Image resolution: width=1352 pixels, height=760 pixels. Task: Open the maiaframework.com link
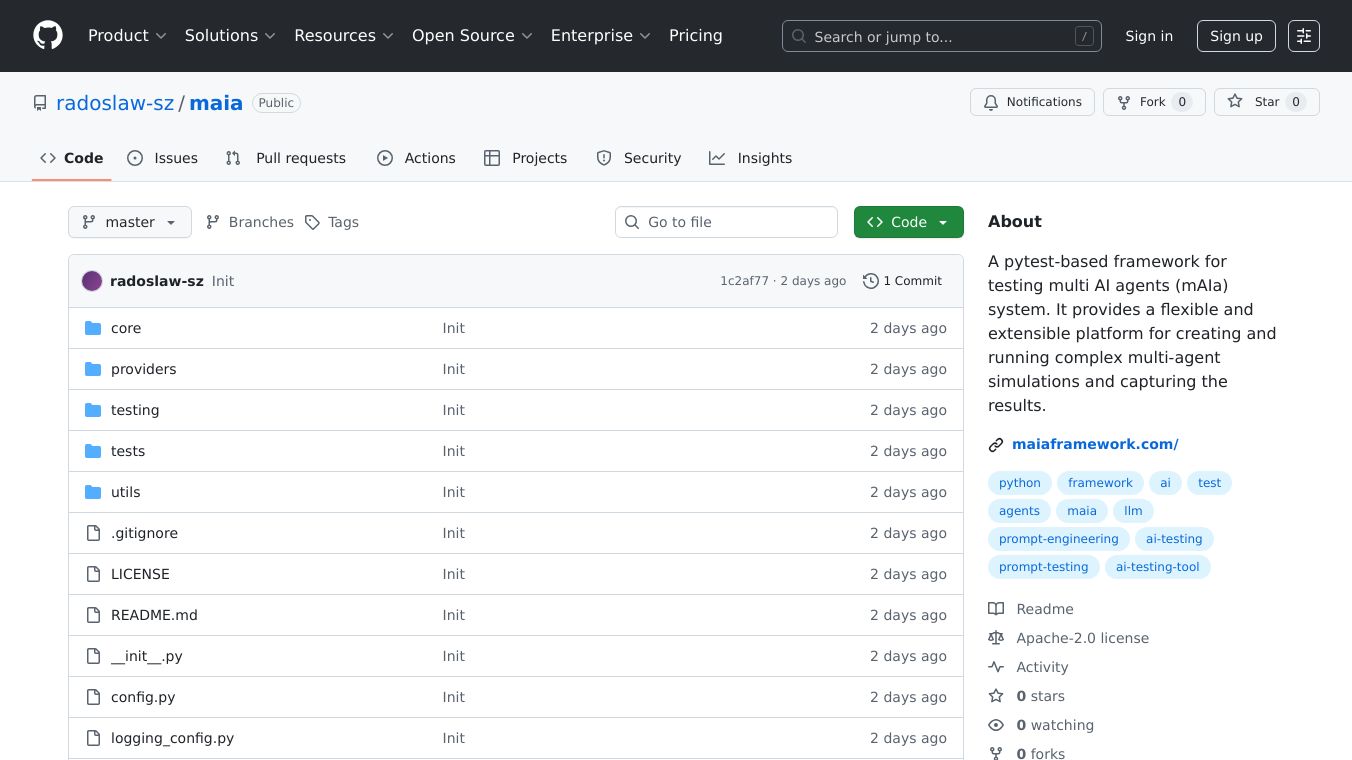tap(1095, 444)
